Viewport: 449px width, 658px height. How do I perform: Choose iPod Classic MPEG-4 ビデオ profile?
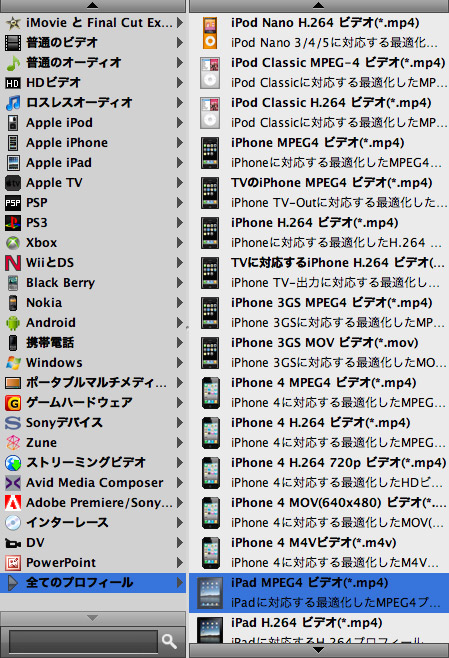(319, 73)
